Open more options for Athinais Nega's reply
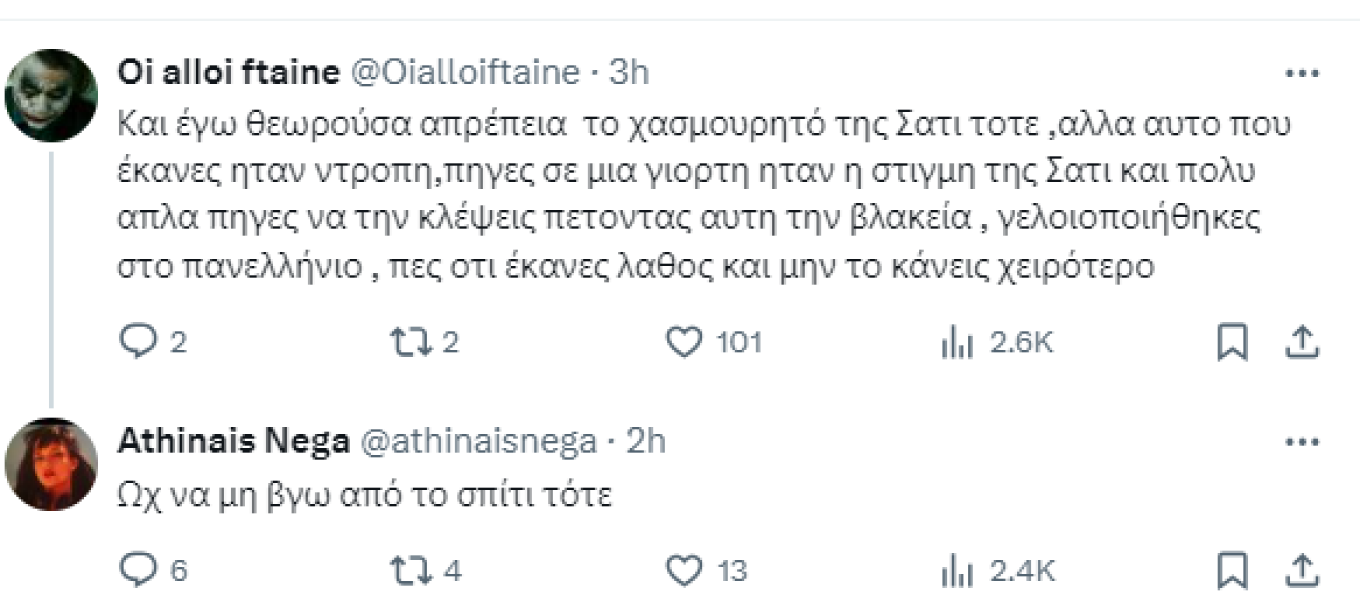 tap(1302, 442)
